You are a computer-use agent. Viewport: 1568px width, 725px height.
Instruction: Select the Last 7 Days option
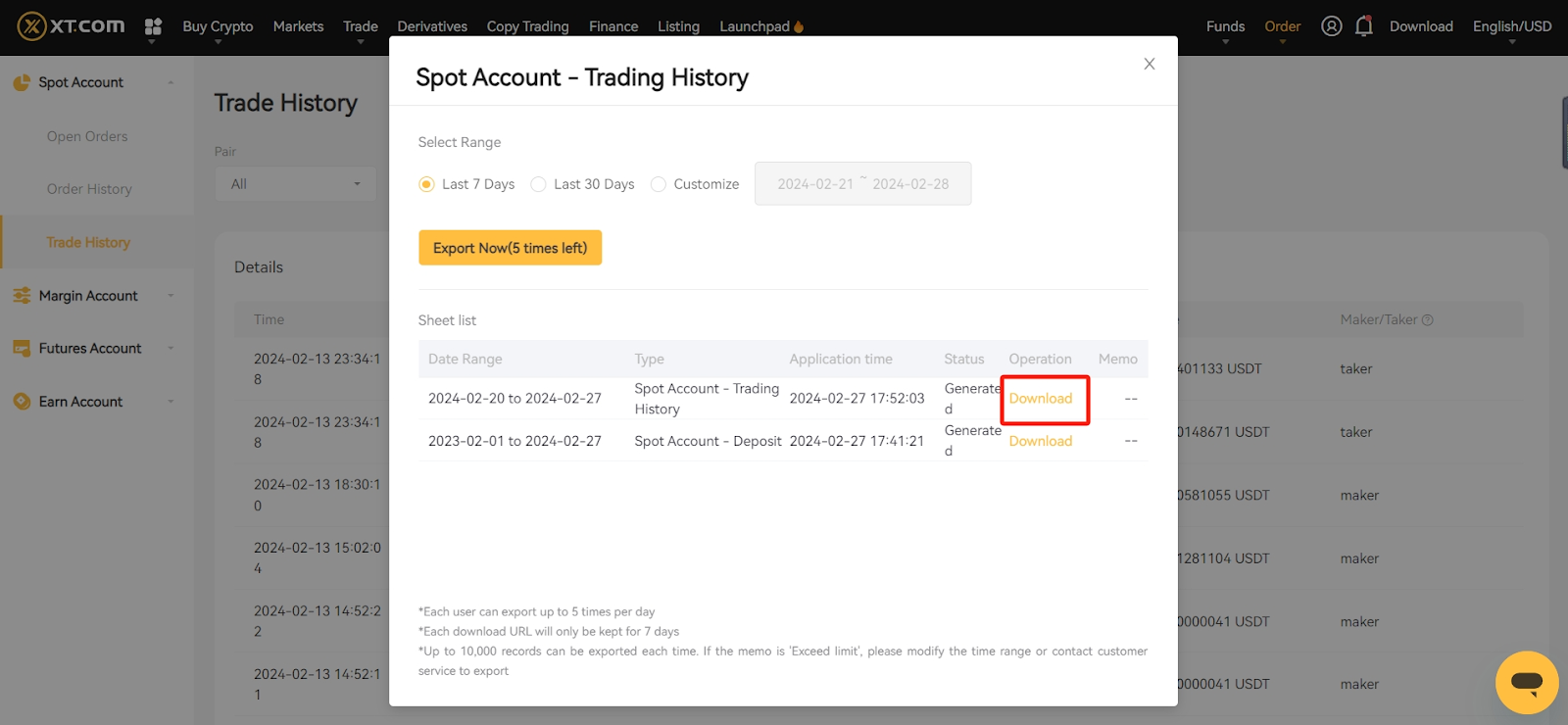click(x=426, y=184)
